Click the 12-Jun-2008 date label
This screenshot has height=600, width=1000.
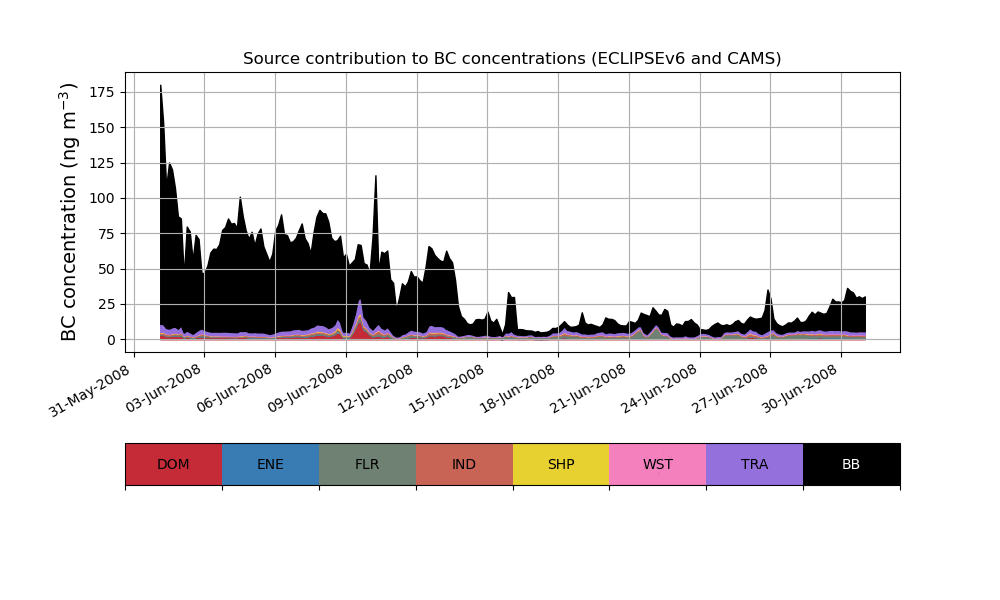tap(376, 388)
